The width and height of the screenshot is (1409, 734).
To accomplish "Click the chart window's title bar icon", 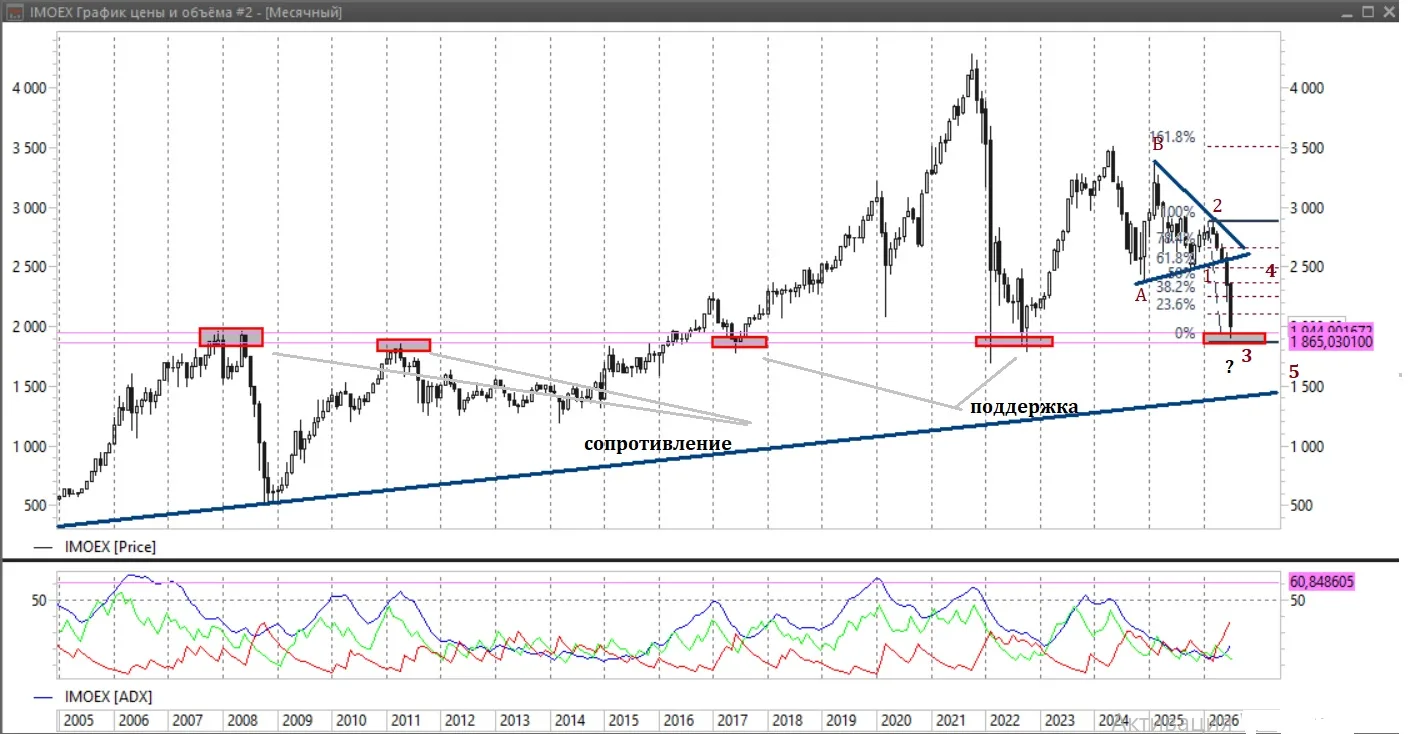I will point(14,13).
